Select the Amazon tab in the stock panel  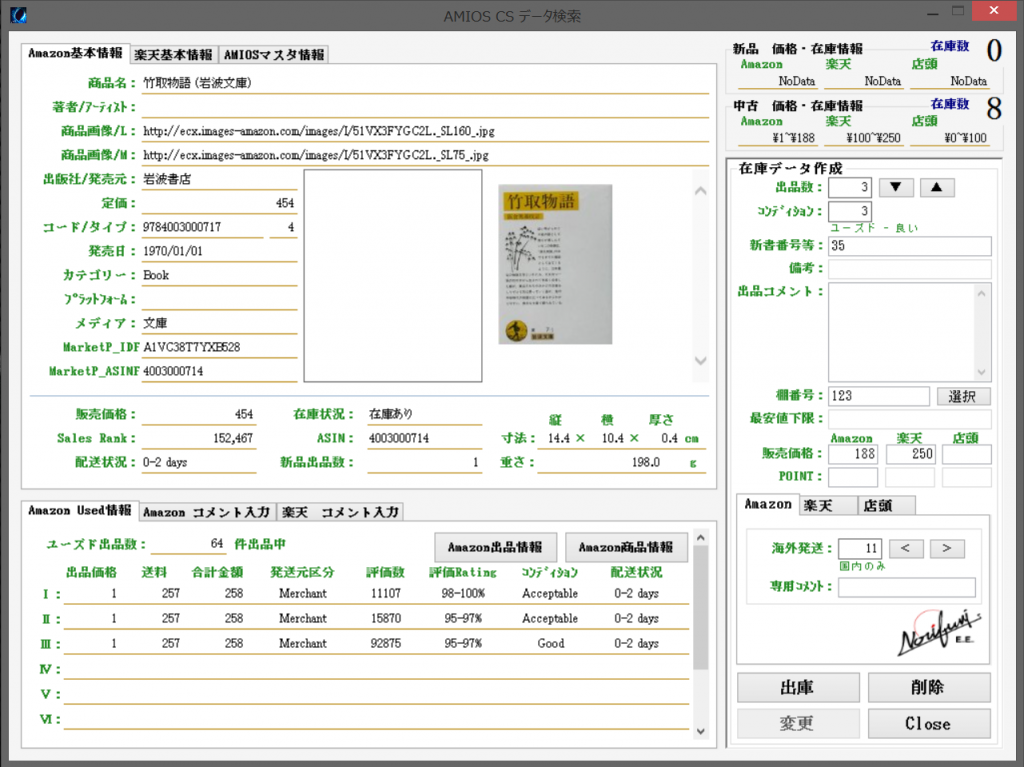coord(768,504)
